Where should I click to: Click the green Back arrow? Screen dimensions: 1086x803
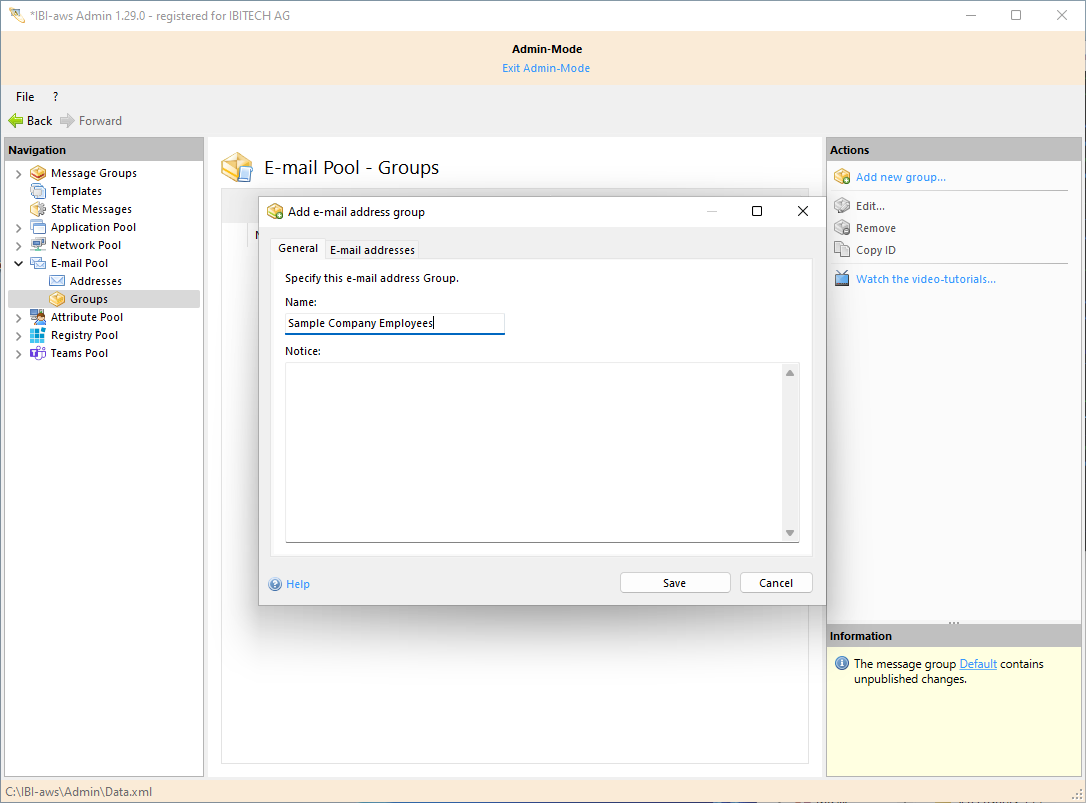[x=16, y=121]
